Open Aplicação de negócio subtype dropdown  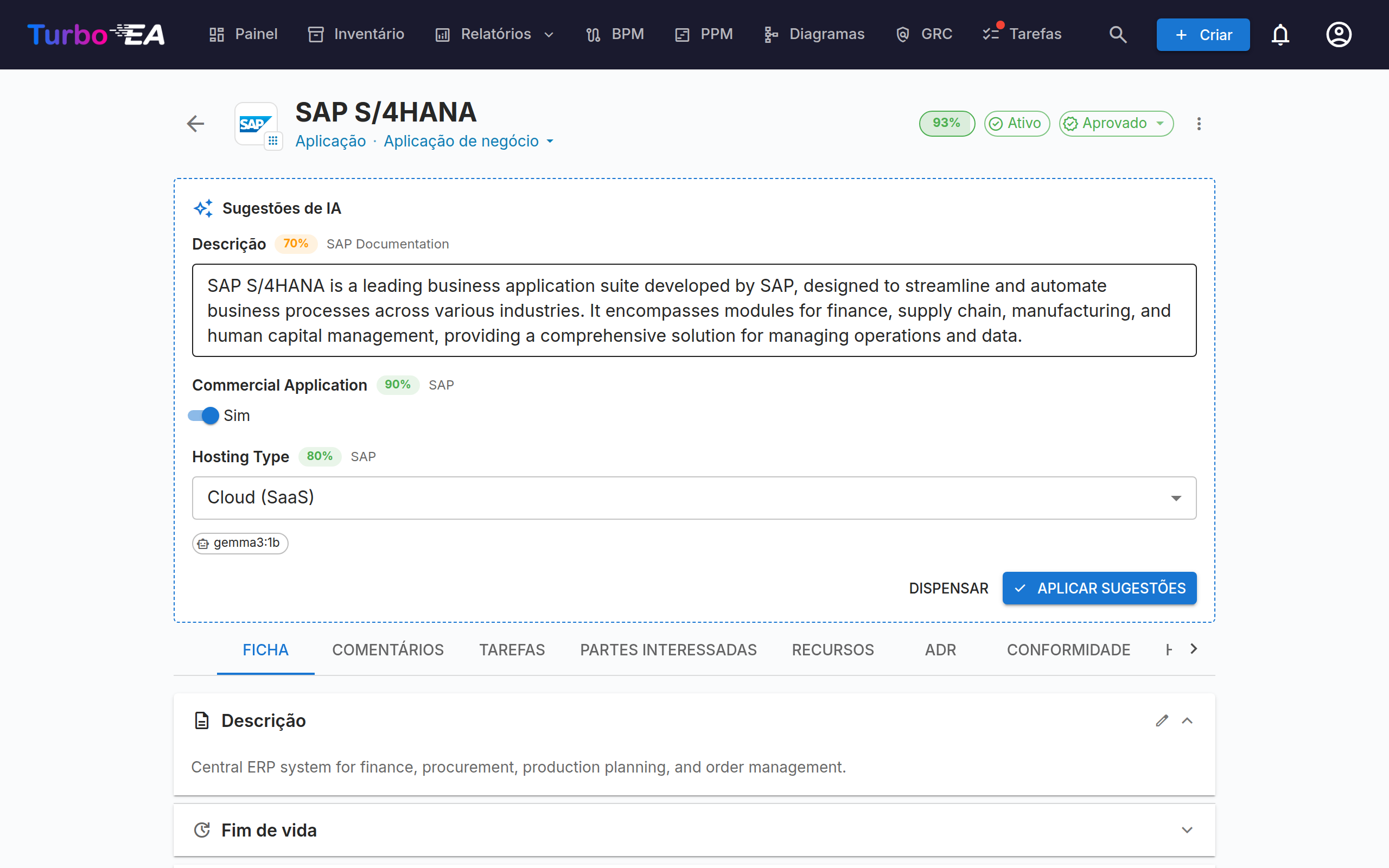click(x=468, y=141)
